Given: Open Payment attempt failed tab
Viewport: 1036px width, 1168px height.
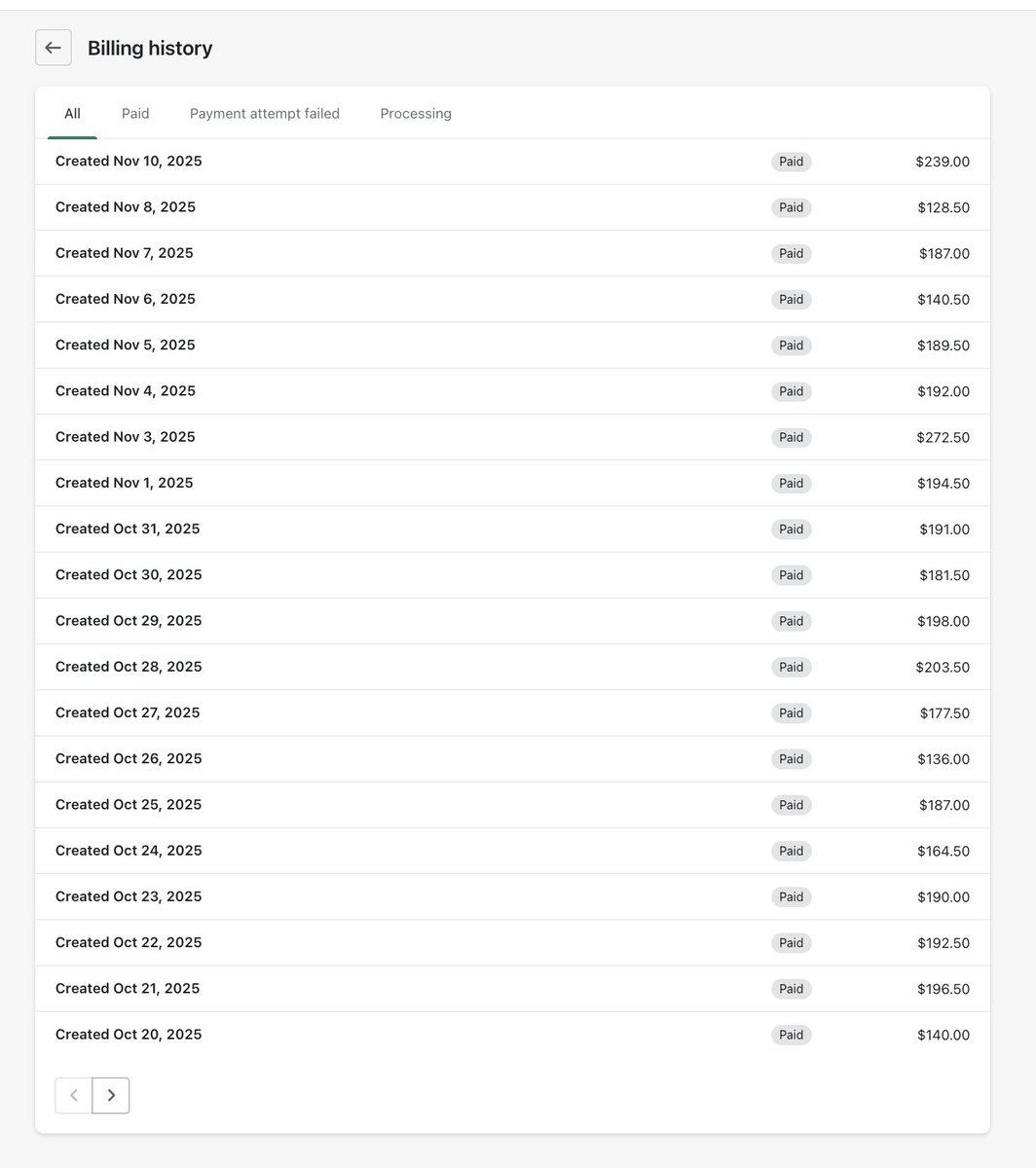Looking at the screenshot, I should coord(265,113).
